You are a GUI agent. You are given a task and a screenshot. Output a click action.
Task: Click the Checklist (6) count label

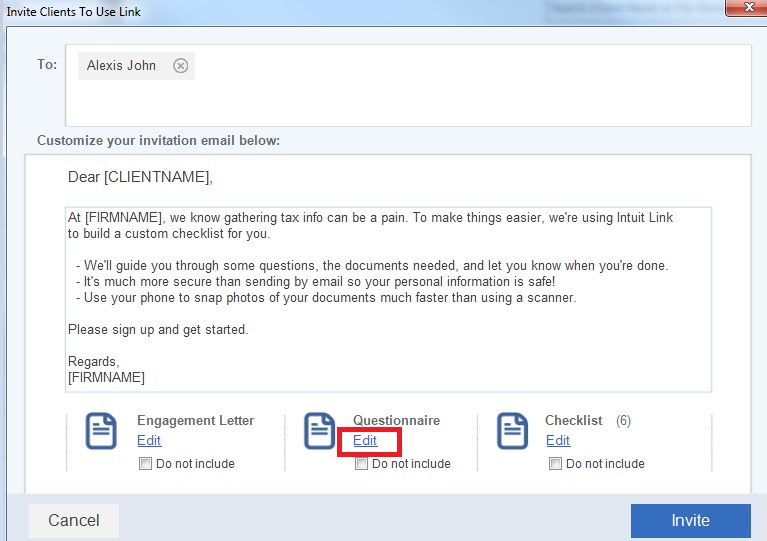point(623,421)
